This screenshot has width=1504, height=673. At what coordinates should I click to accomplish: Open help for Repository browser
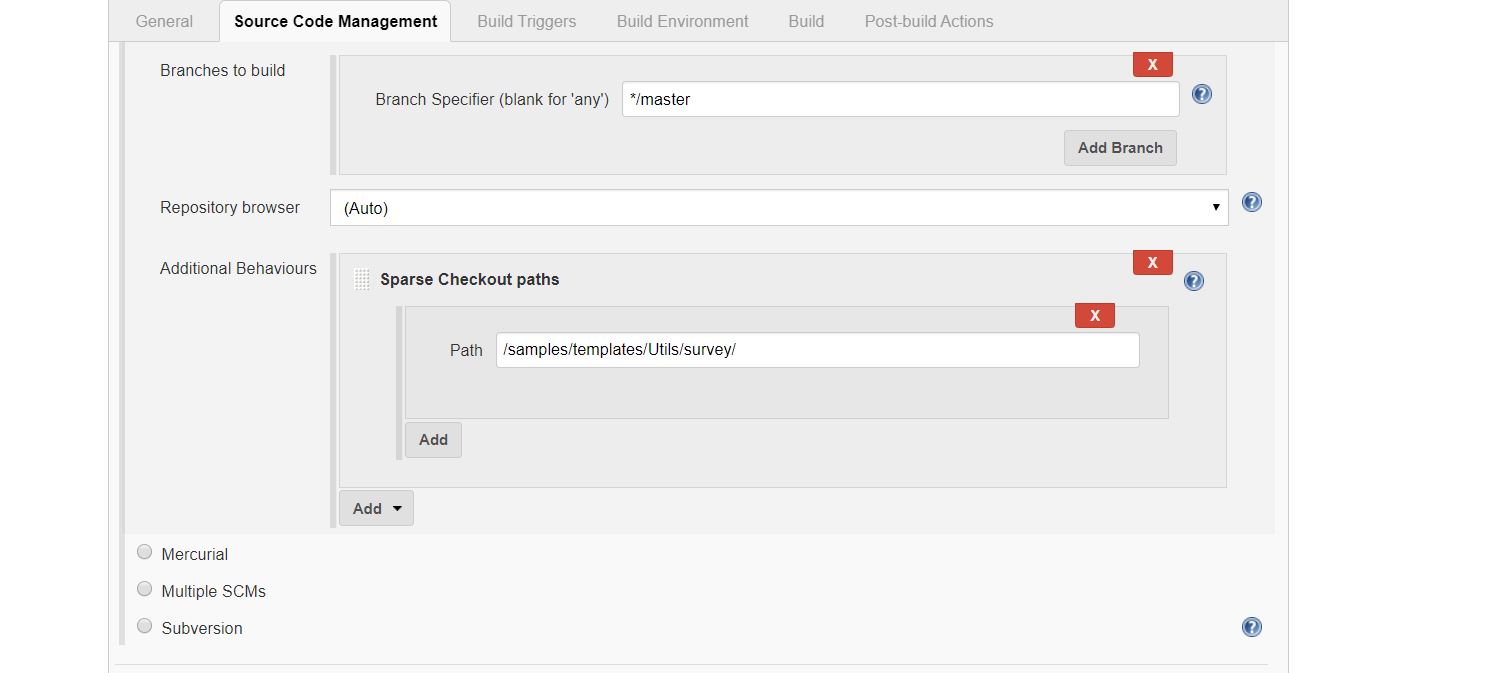[1251, 202]
